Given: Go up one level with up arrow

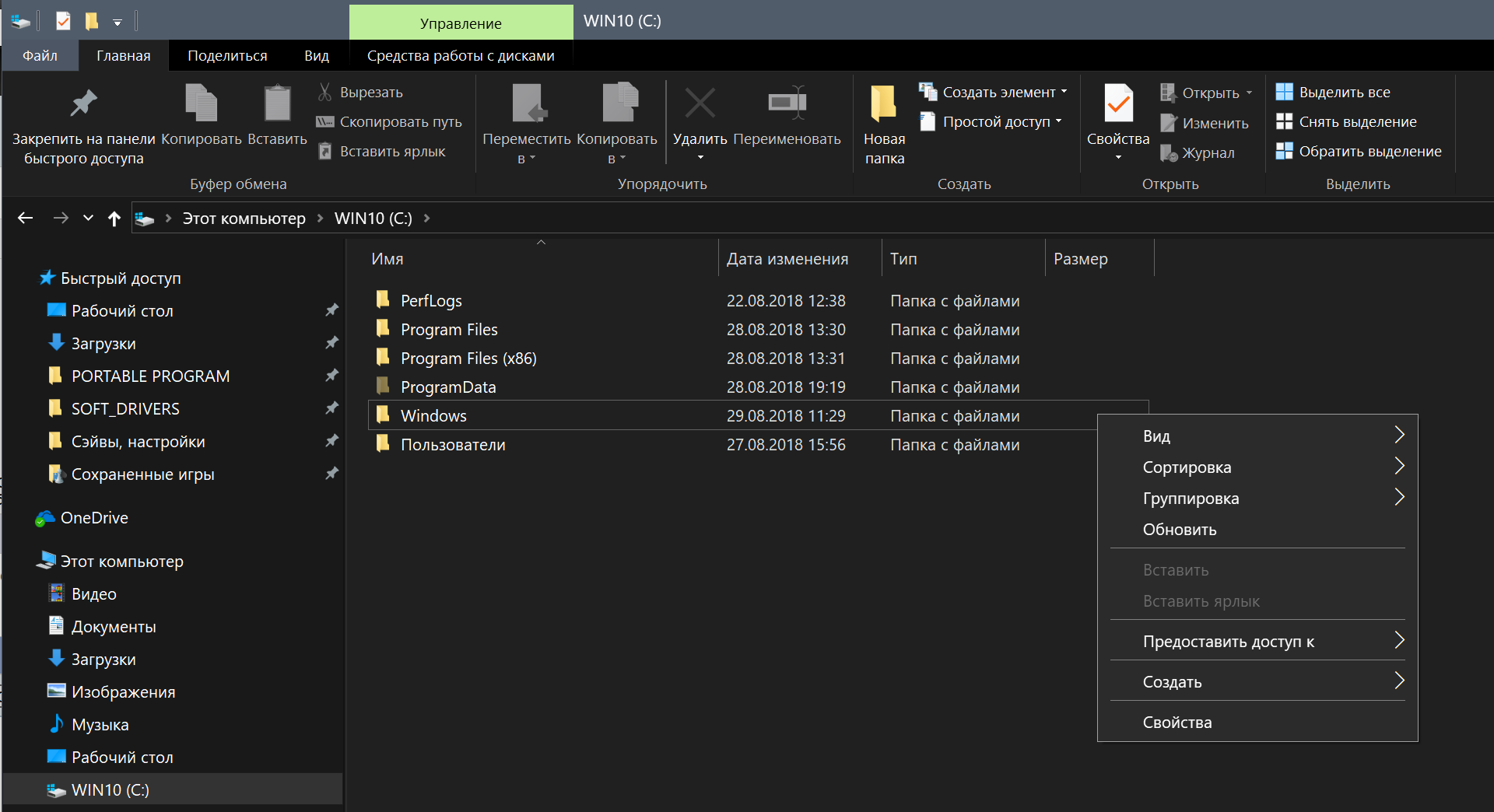Looking at the screenshot, I should click(114, 219).
